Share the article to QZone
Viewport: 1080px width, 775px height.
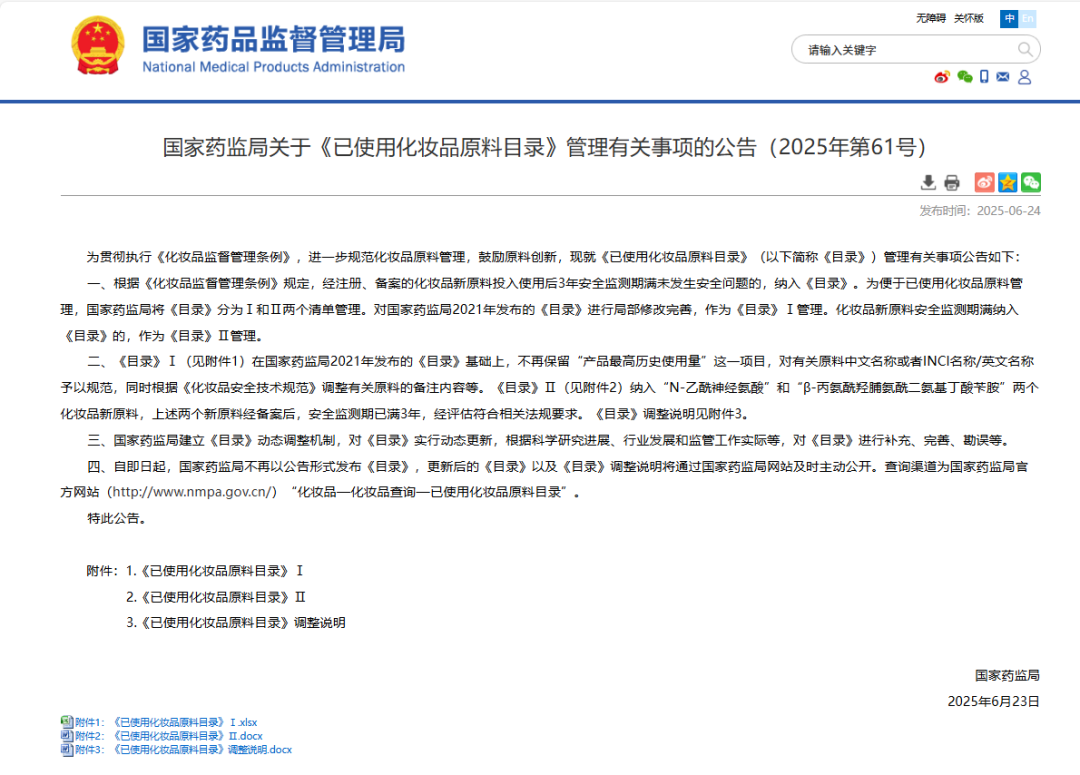point(1007,182)
